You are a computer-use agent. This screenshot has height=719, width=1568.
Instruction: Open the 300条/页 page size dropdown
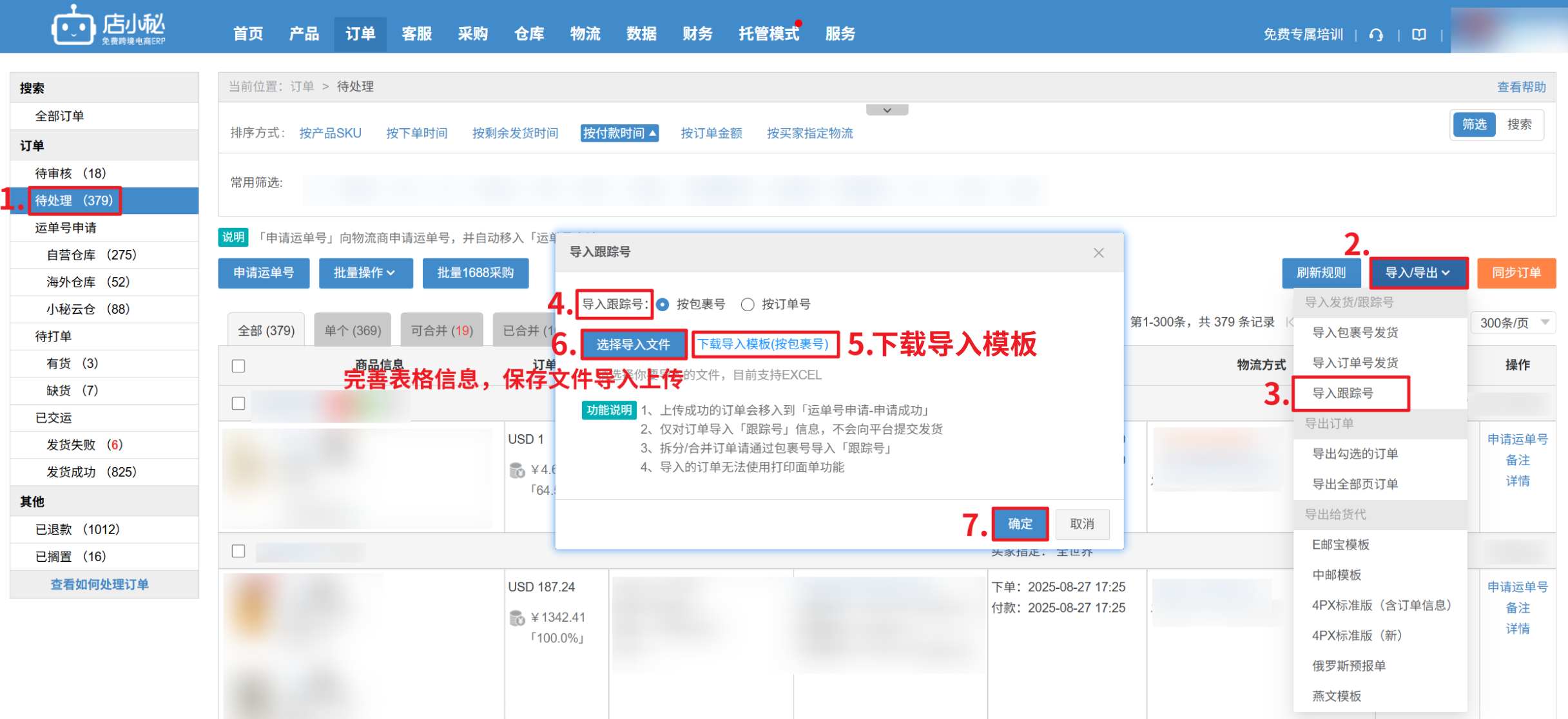(1513, 323)
